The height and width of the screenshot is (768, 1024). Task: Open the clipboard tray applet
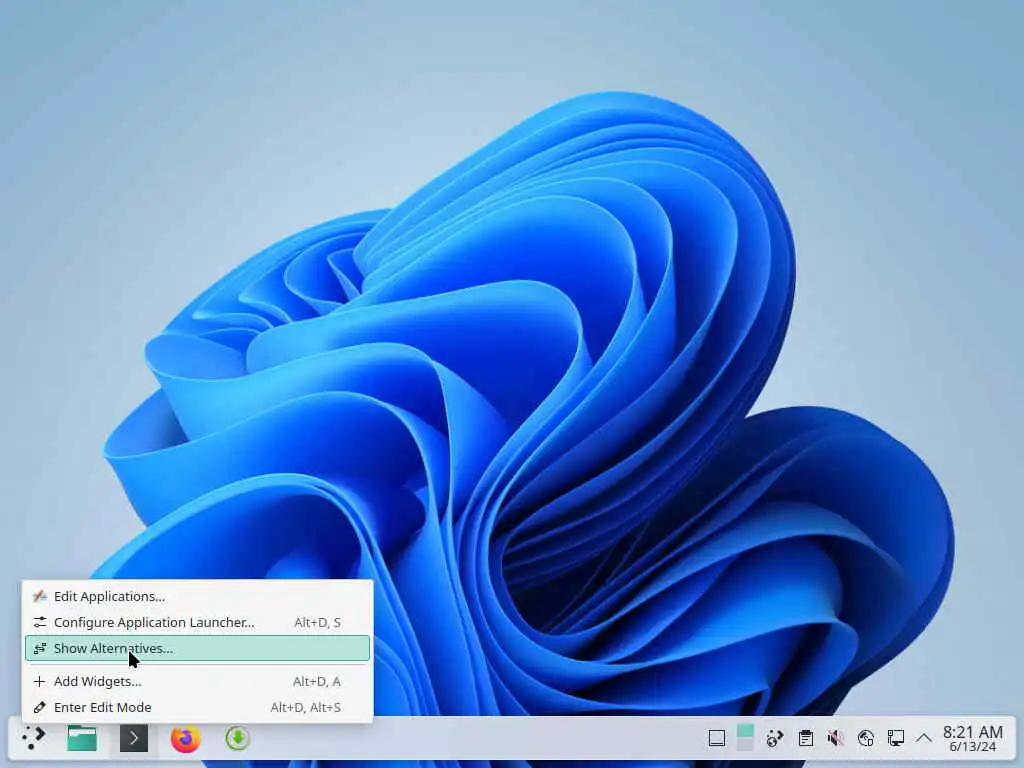(806, 739)
